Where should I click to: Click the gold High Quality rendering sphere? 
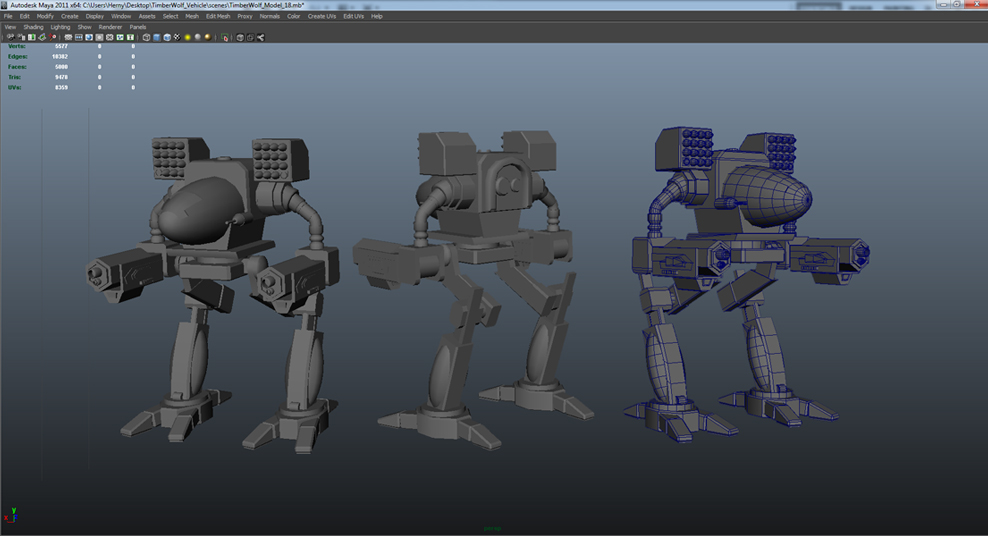point(208,37)
